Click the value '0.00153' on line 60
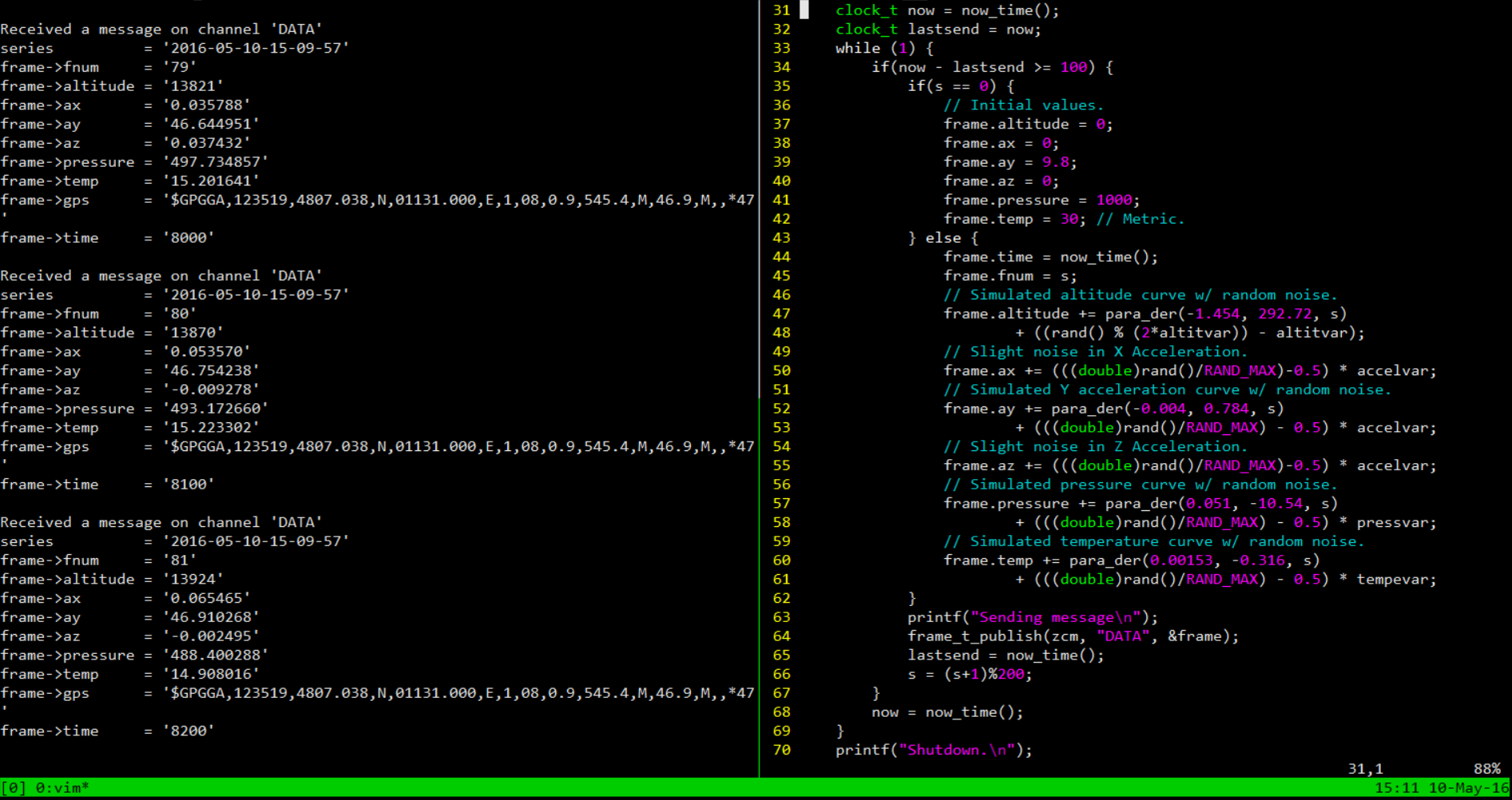 point(1181,560)
